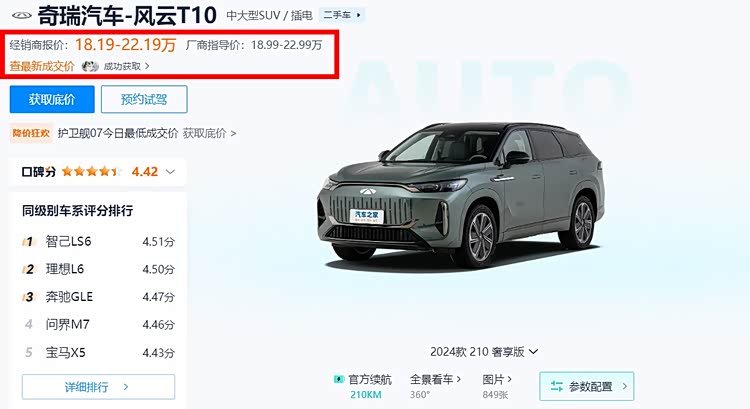The width and height of the screenshot is (750, 409).
Task: Click the 降价狂欢 promo badge
Action: point(31,133)
